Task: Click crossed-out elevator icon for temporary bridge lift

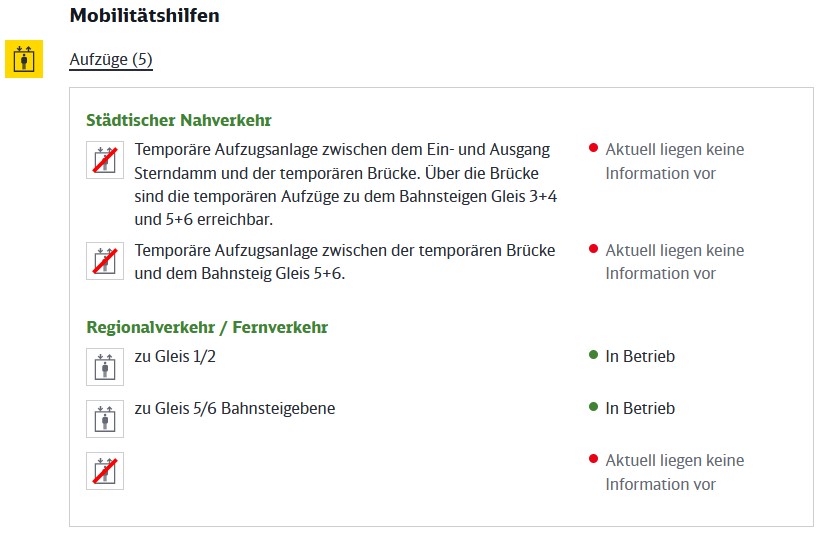Action: (105, 261)
